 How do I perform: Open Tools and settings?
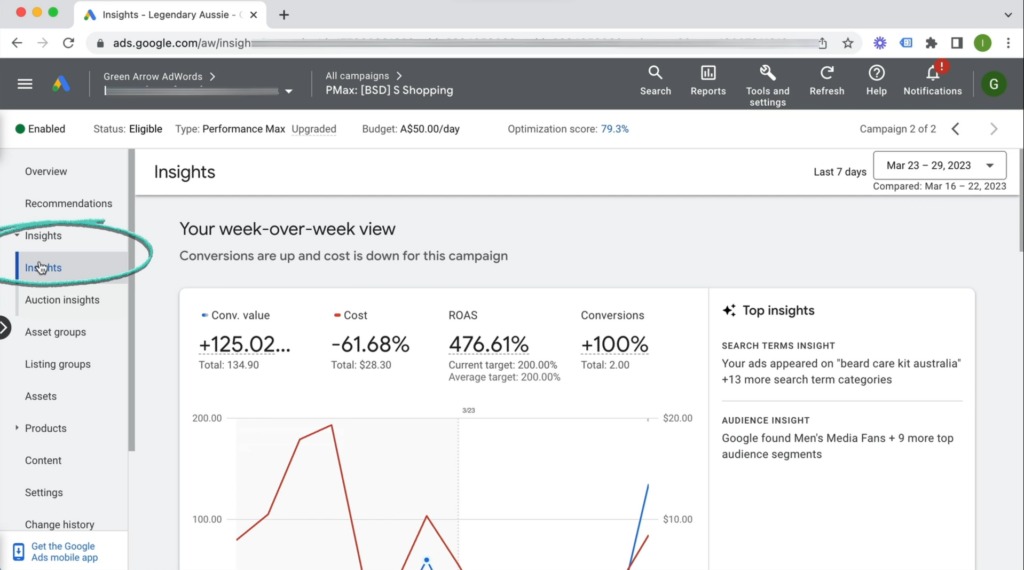[767, 86]
